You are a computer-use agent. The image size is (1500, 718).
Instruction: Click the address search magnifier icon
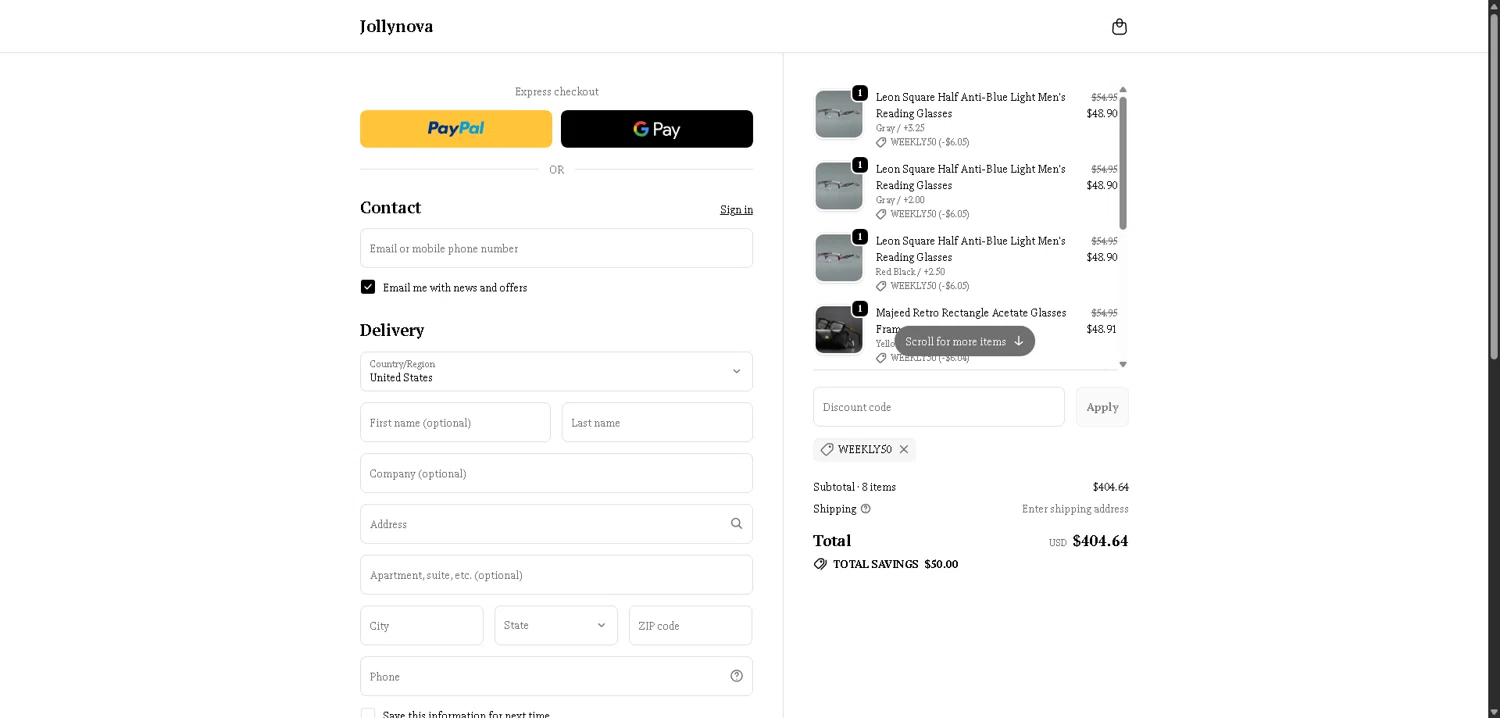736,523
